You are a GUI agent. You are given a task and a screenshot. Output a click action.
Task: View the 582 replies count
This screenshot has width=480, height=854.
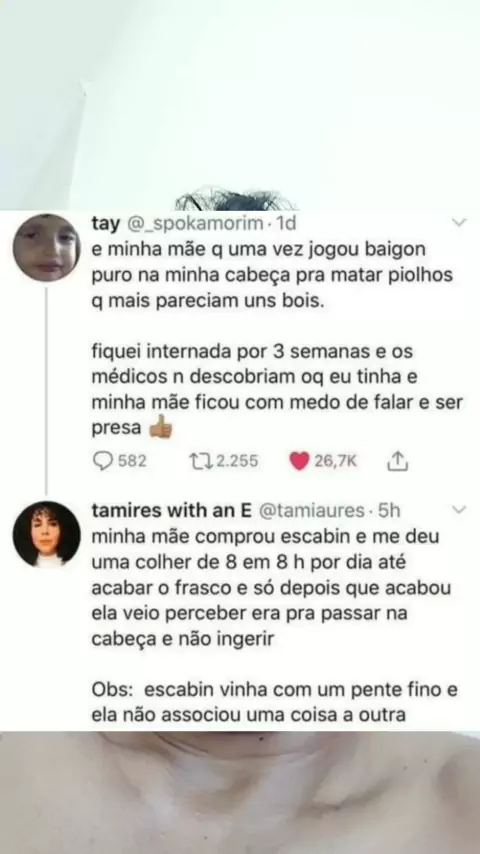(132, 461)
